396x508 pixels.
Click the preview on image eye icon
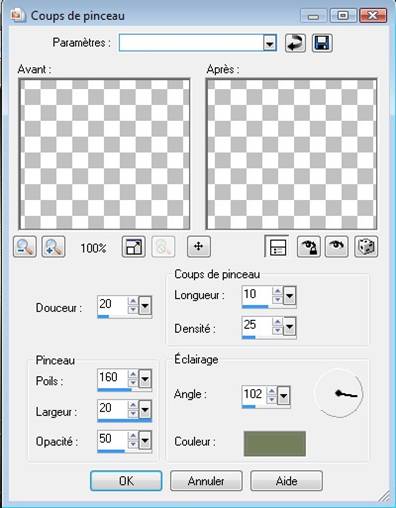[337, 247]
